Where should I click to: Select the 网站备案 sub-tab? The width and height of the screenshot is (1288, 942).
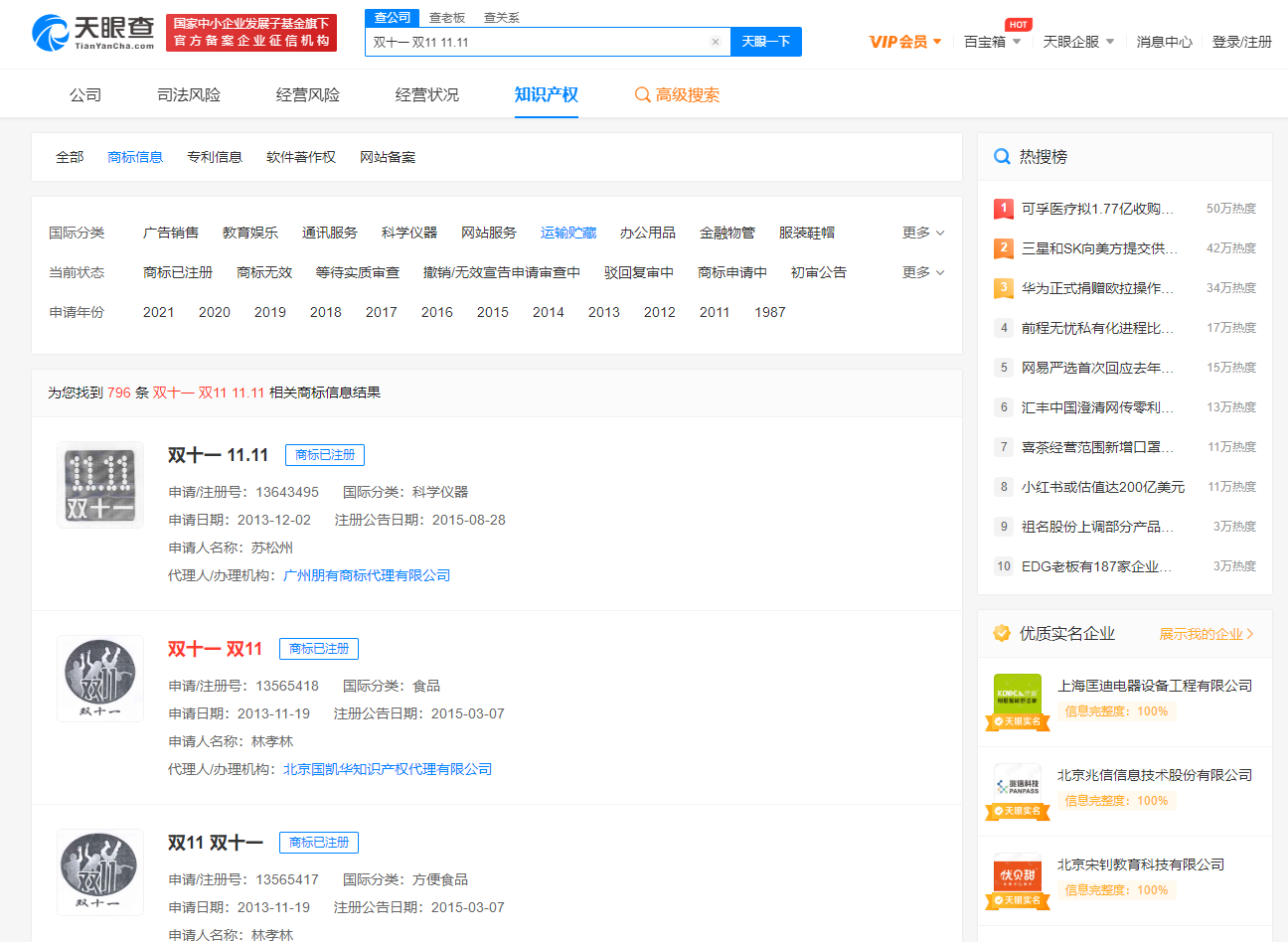pos(388,157)
